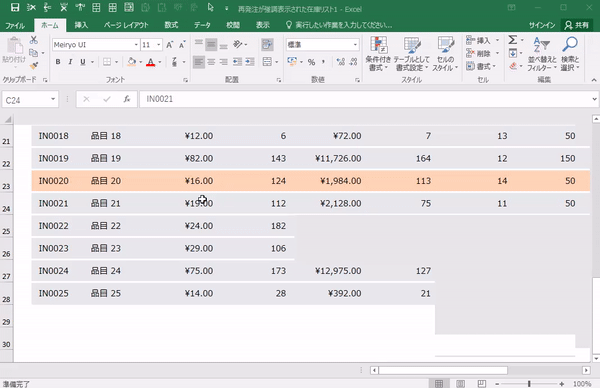This screenshot has height=388, width=600.
Task: Activate the Format Painter brush
Action: (34, 66)
